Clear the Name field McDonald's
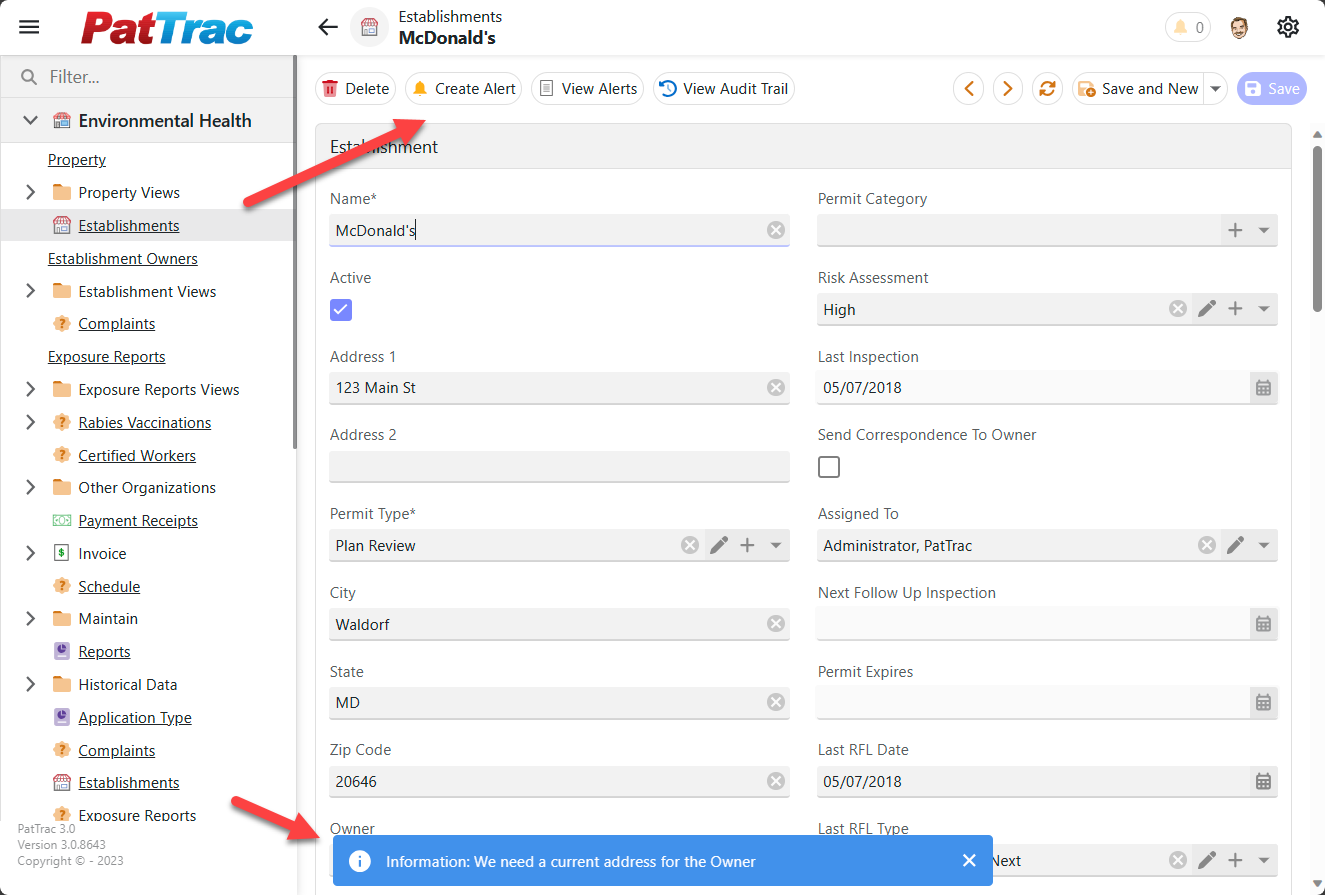The height and width of the screenshot is (895, 1325). coord(776,230)
